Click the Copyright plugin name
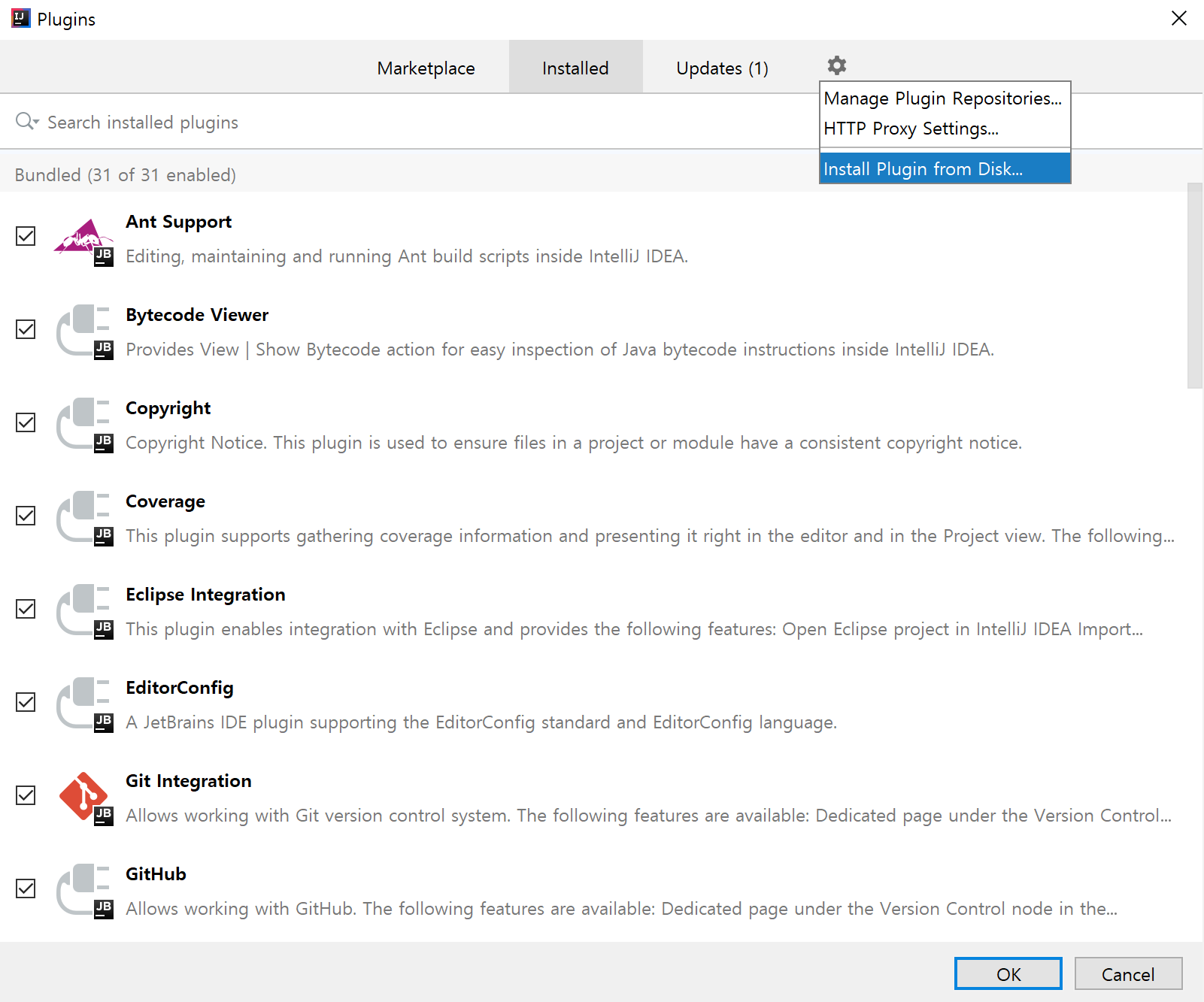 point(168,408)
